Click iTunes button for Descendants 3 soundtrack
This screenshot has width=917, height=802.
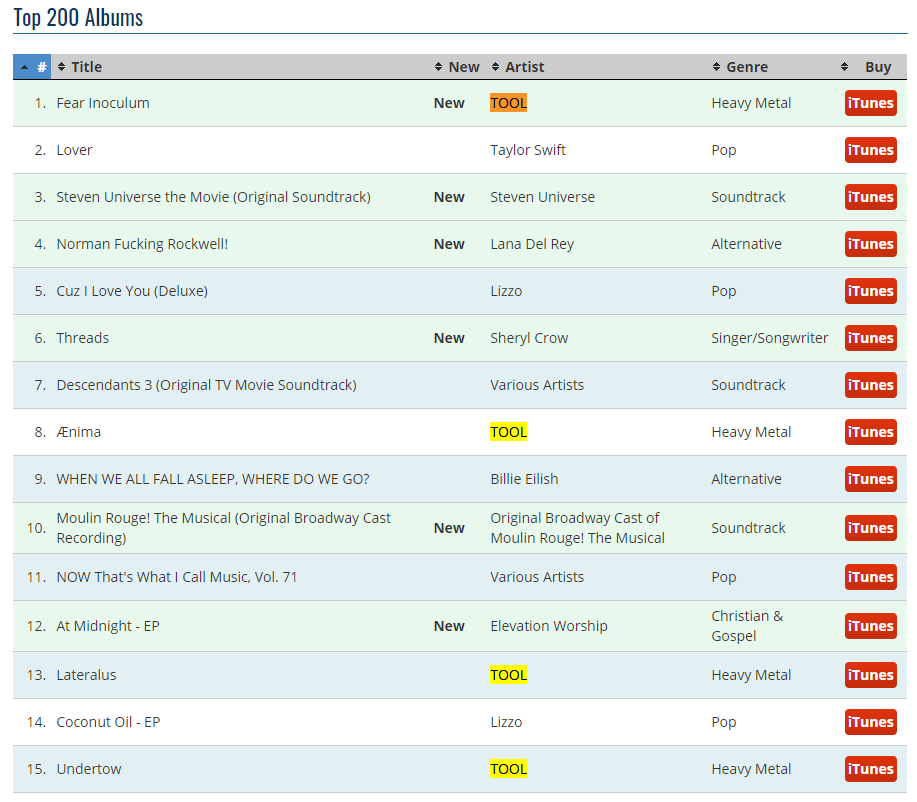870,385
